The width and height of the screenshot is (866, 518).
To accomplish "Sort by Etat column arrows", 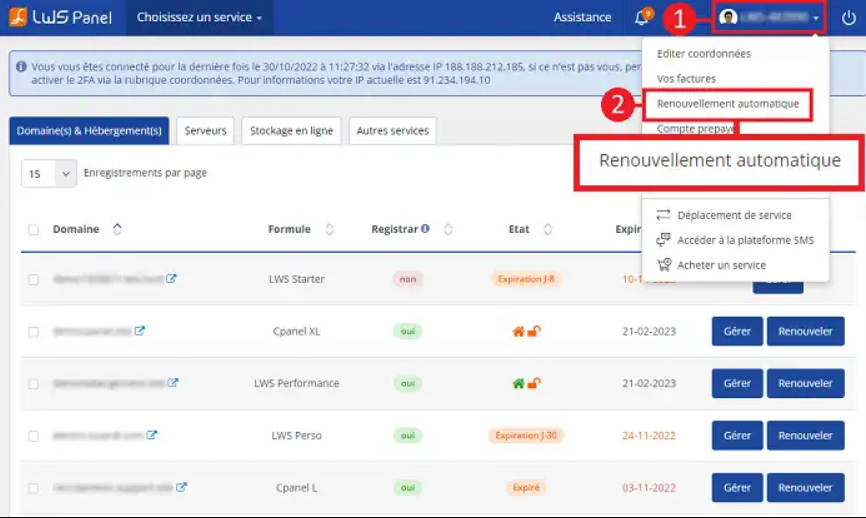I will click(548, 229).
